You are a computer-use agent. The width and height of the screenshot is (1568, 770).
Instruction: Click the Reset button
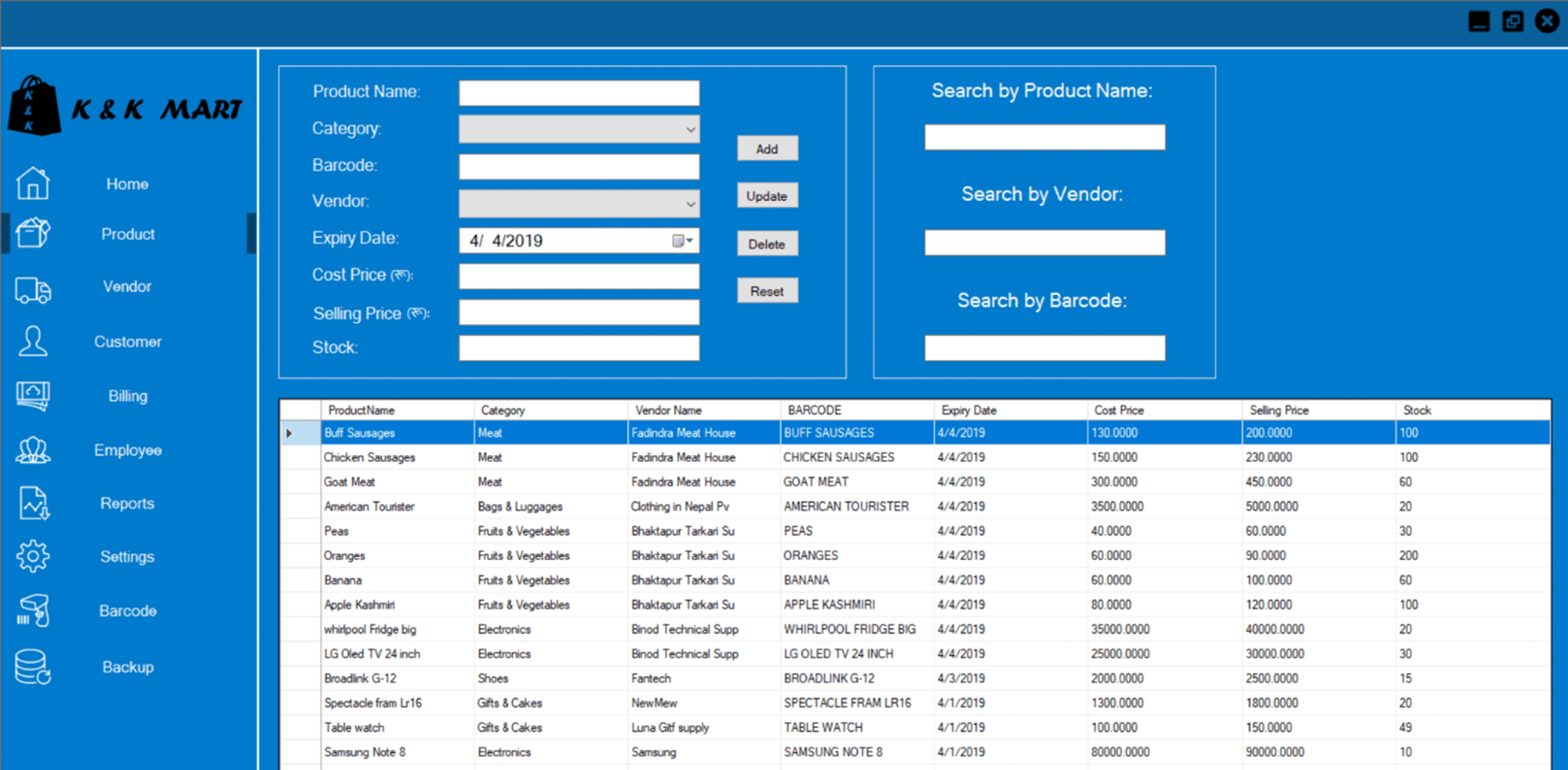click(767, 291)
